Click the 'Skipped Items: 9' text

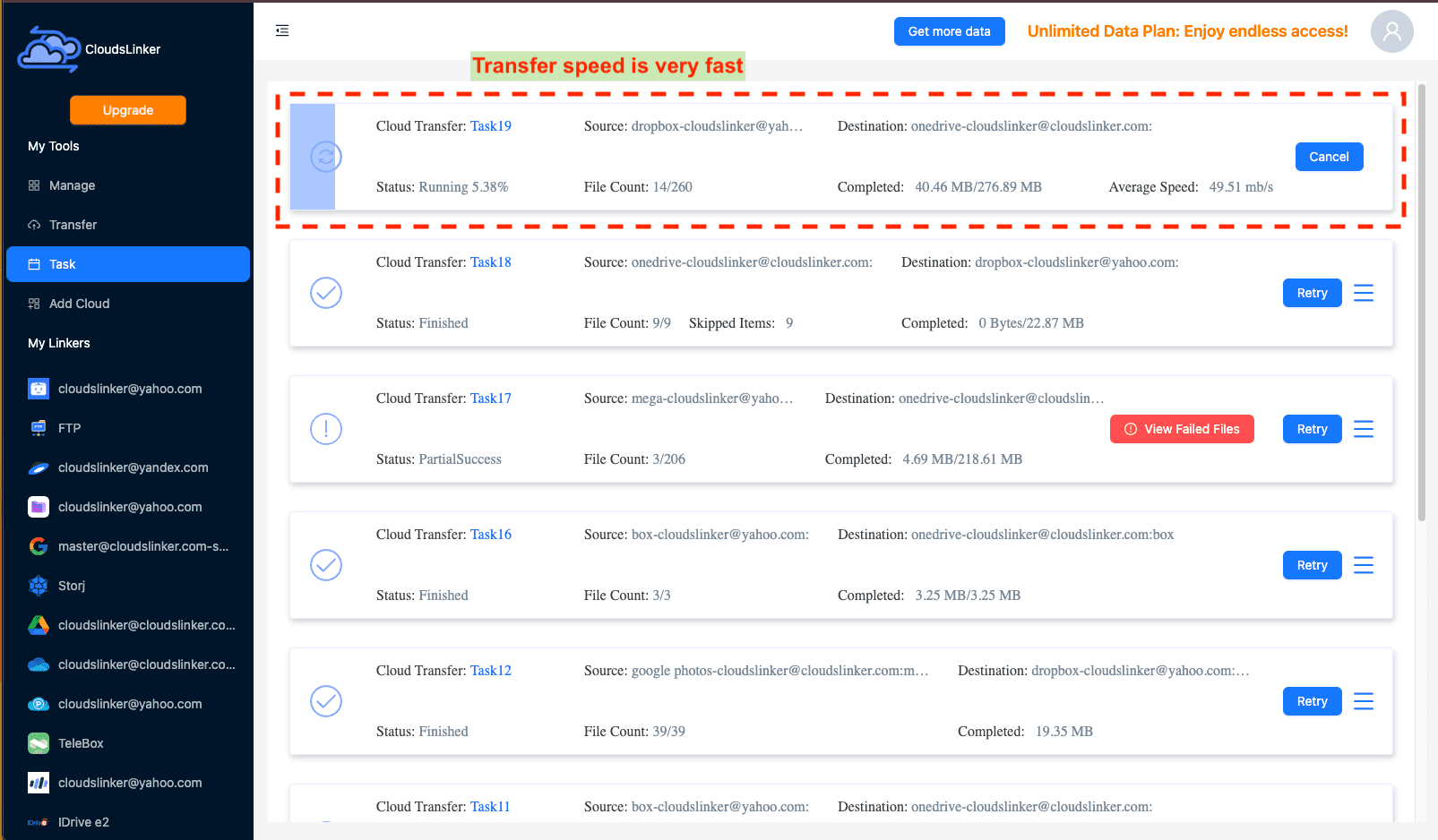(x=741, y=323)
